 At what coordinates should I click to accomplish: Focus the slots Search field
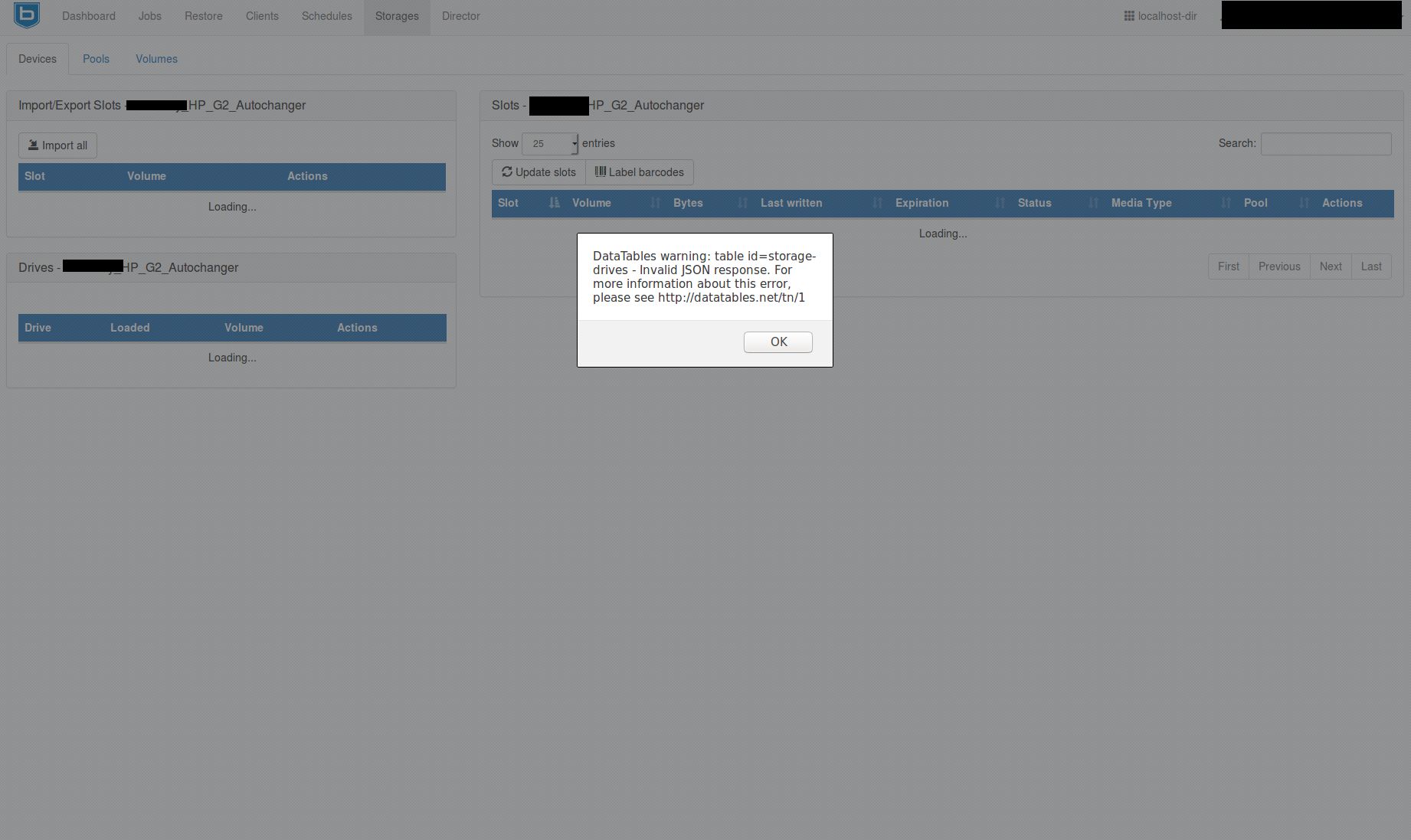pyautogui.click(x=1325, y=144)
